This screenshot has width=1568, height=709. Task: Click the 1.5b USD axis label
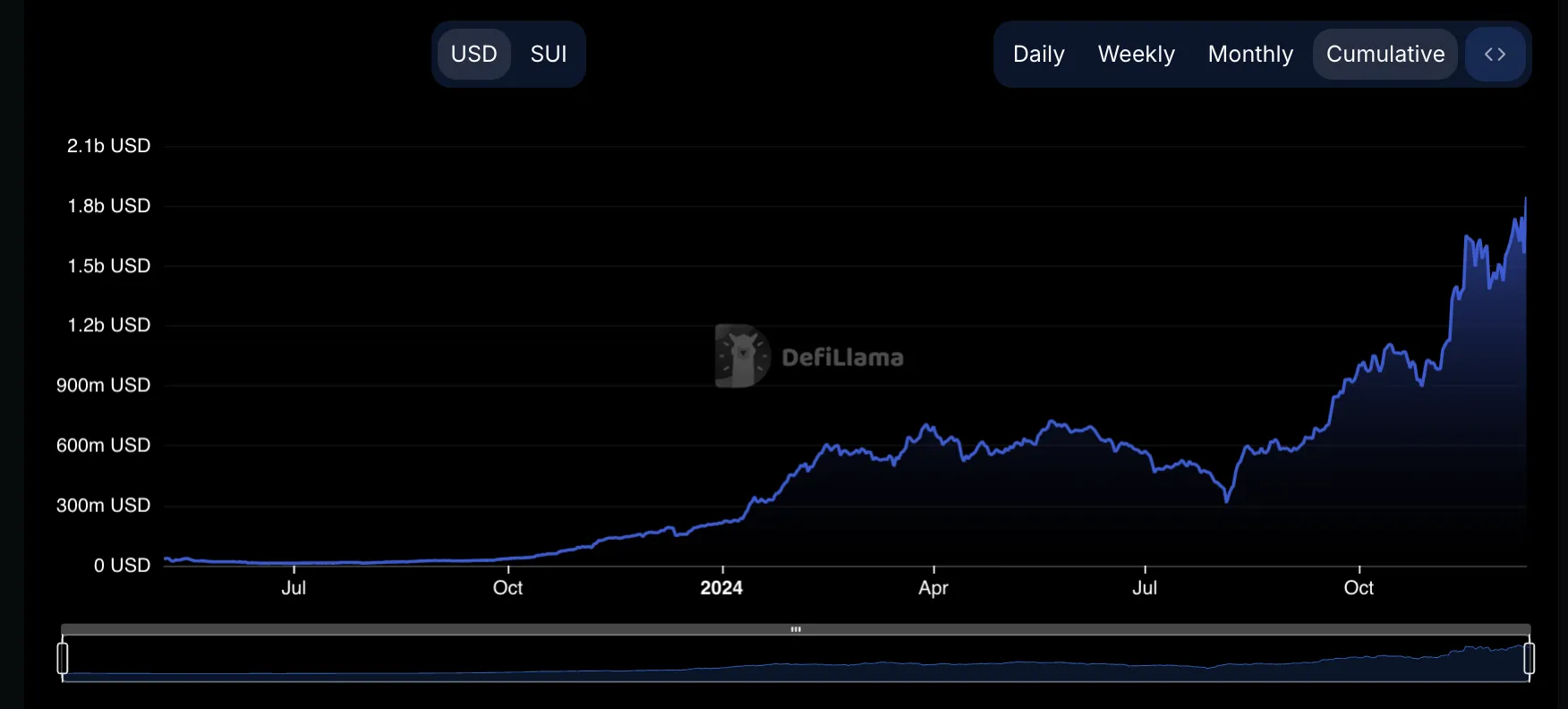click(108, 266)
